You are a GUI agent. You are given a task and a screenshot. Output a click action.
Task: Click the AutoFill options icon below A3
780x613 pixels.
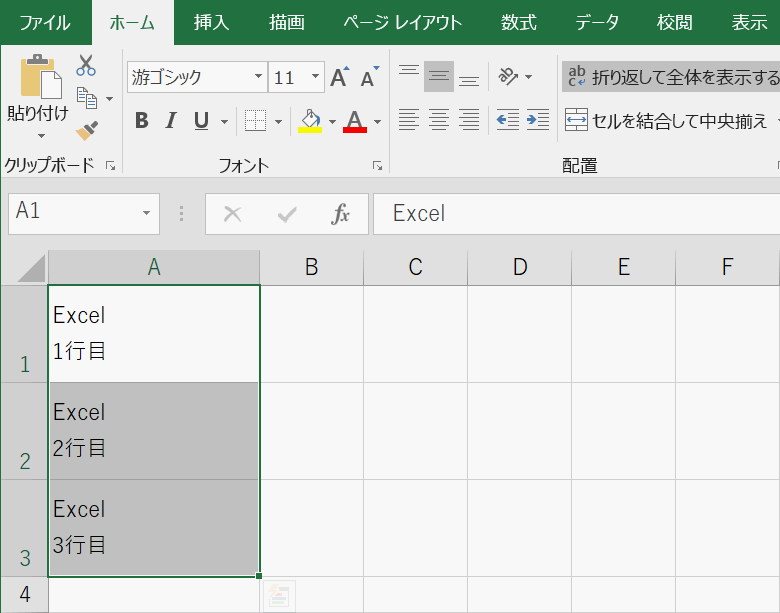pos(279,596)
